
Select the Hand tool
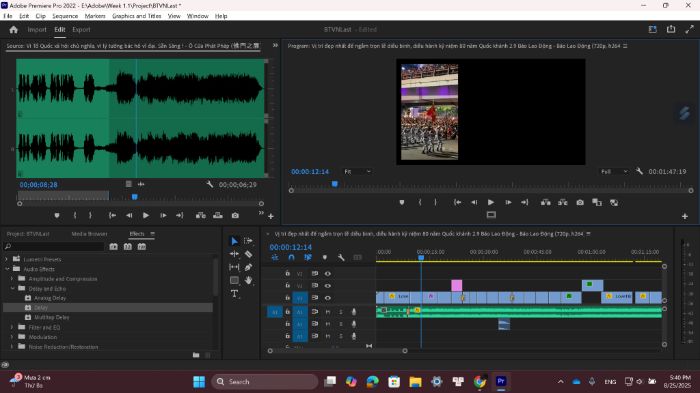point(249,280)
